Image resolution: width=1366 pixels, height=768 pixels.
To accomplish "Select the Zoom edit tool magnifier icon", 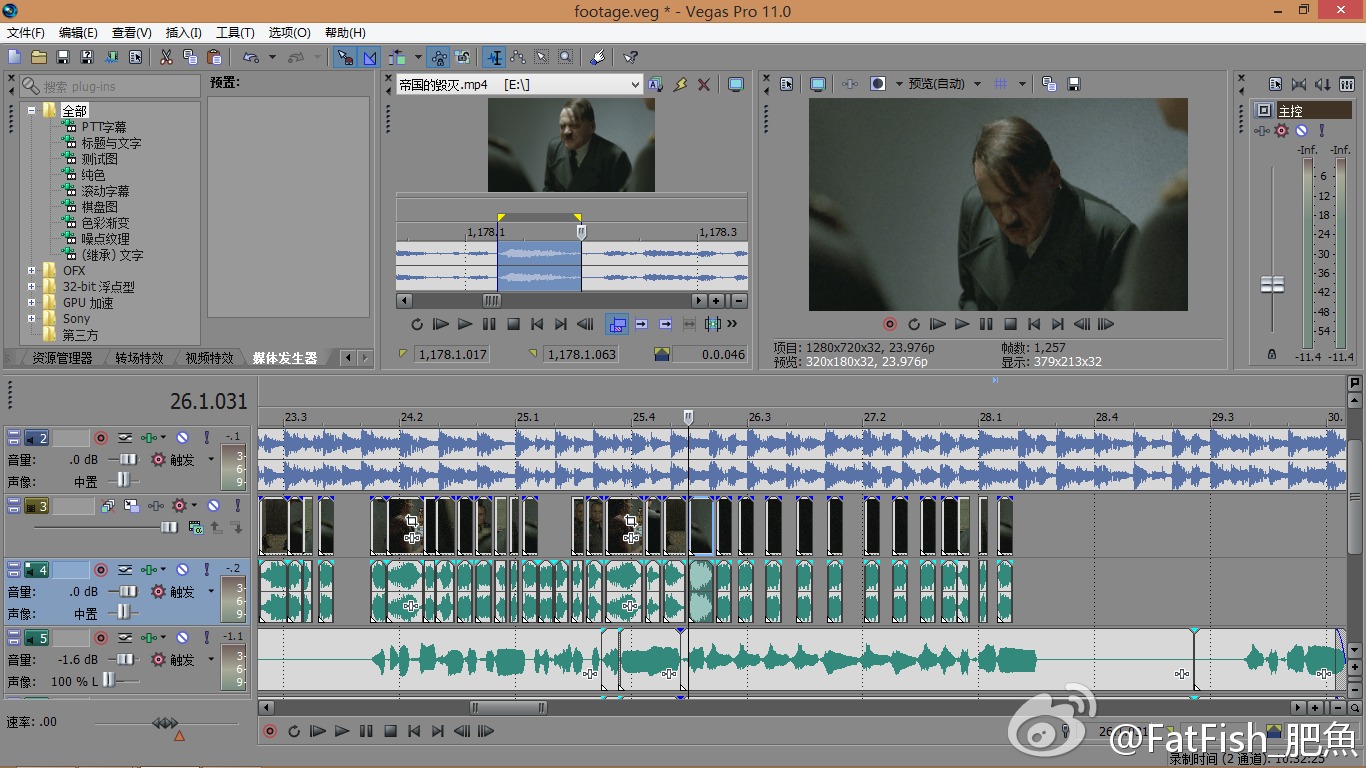I will [566, 57].
